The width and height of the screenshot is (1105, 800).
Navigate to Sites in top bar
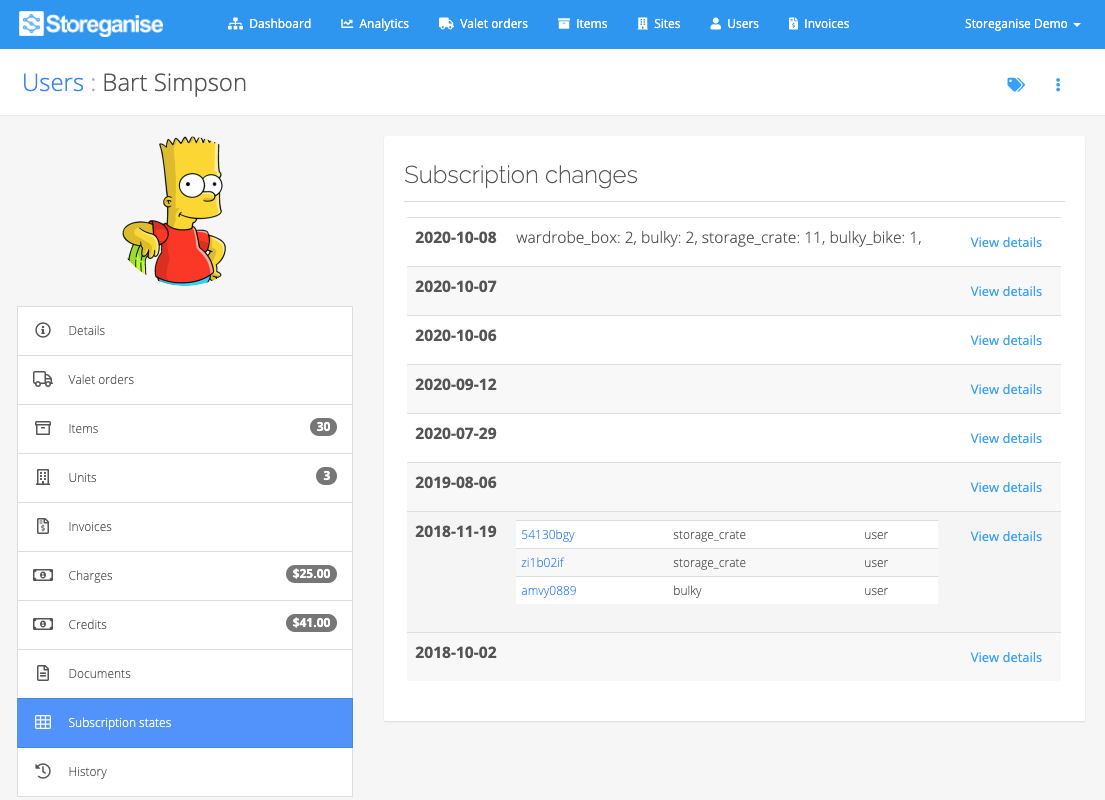coord(658,24)
